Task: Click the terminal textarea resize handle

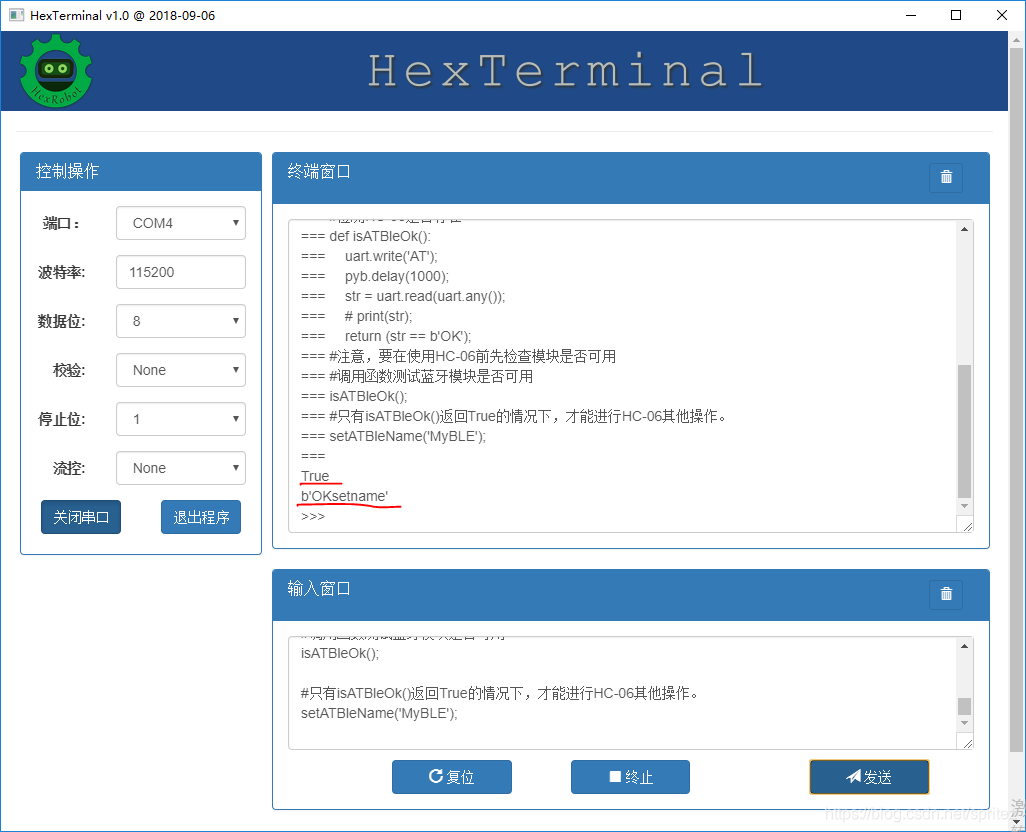Action: click(966, 525)
